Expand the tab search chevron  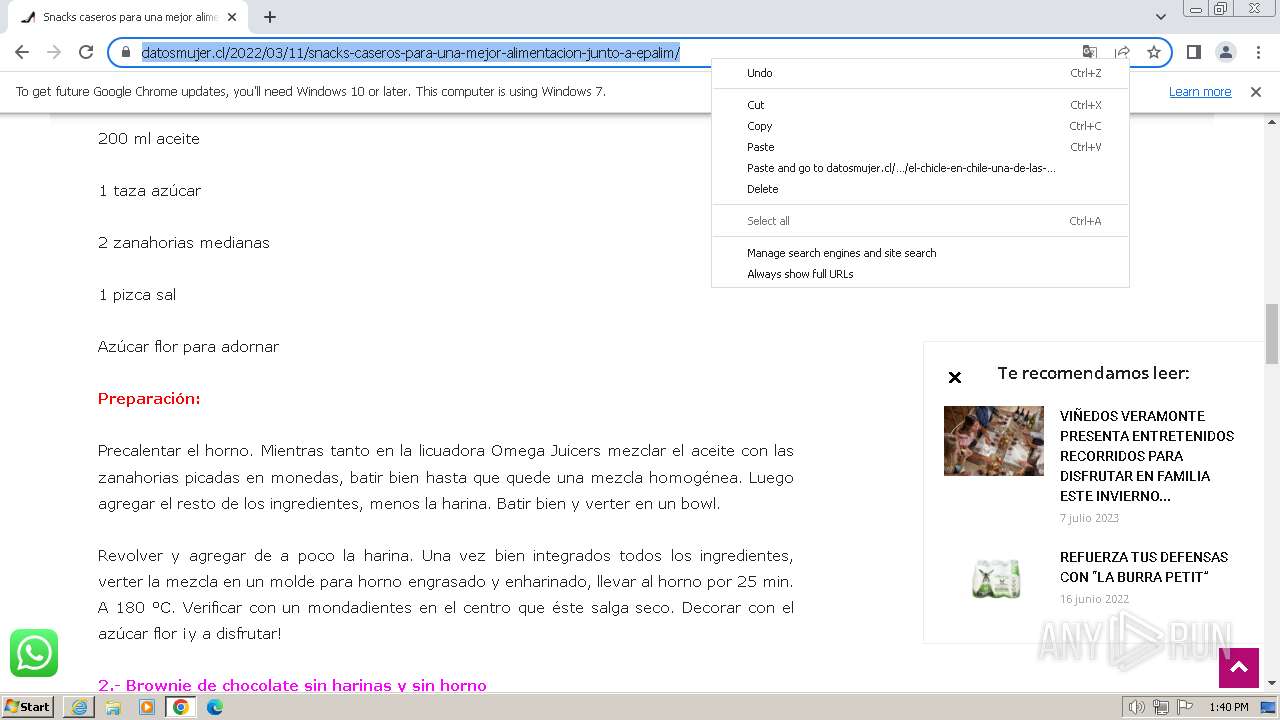coord(1160,17)
